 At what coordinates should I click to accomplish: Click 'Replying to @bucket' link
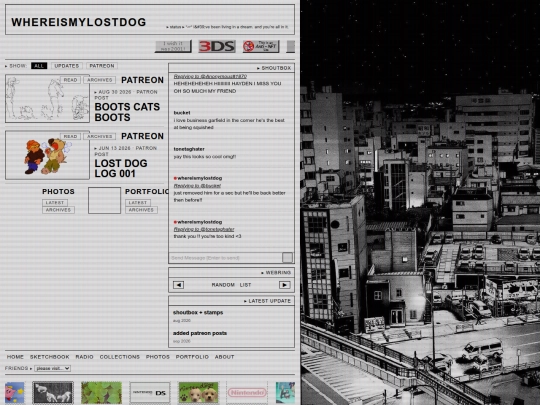(x=197, y=186)
